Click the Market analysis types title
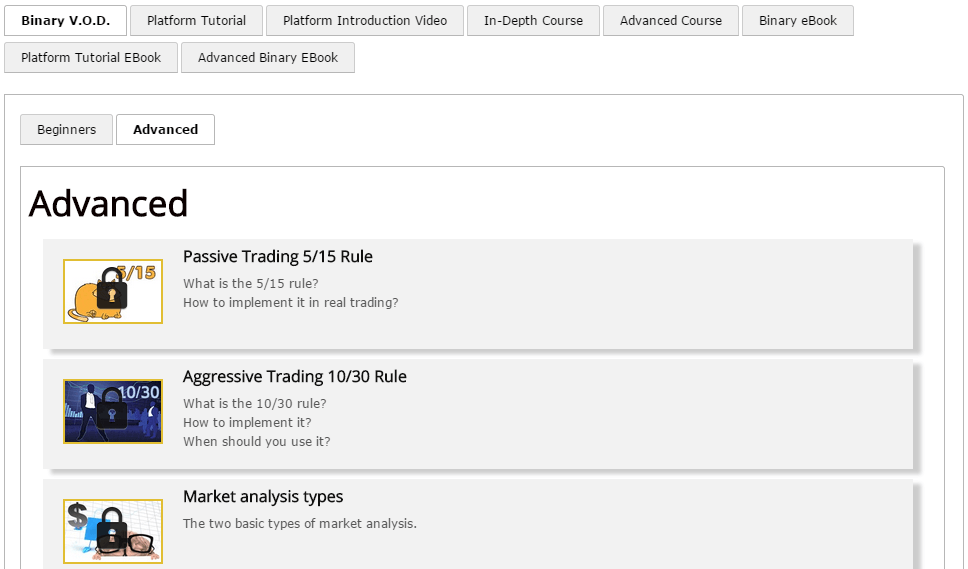 click(x=263, y=497)
